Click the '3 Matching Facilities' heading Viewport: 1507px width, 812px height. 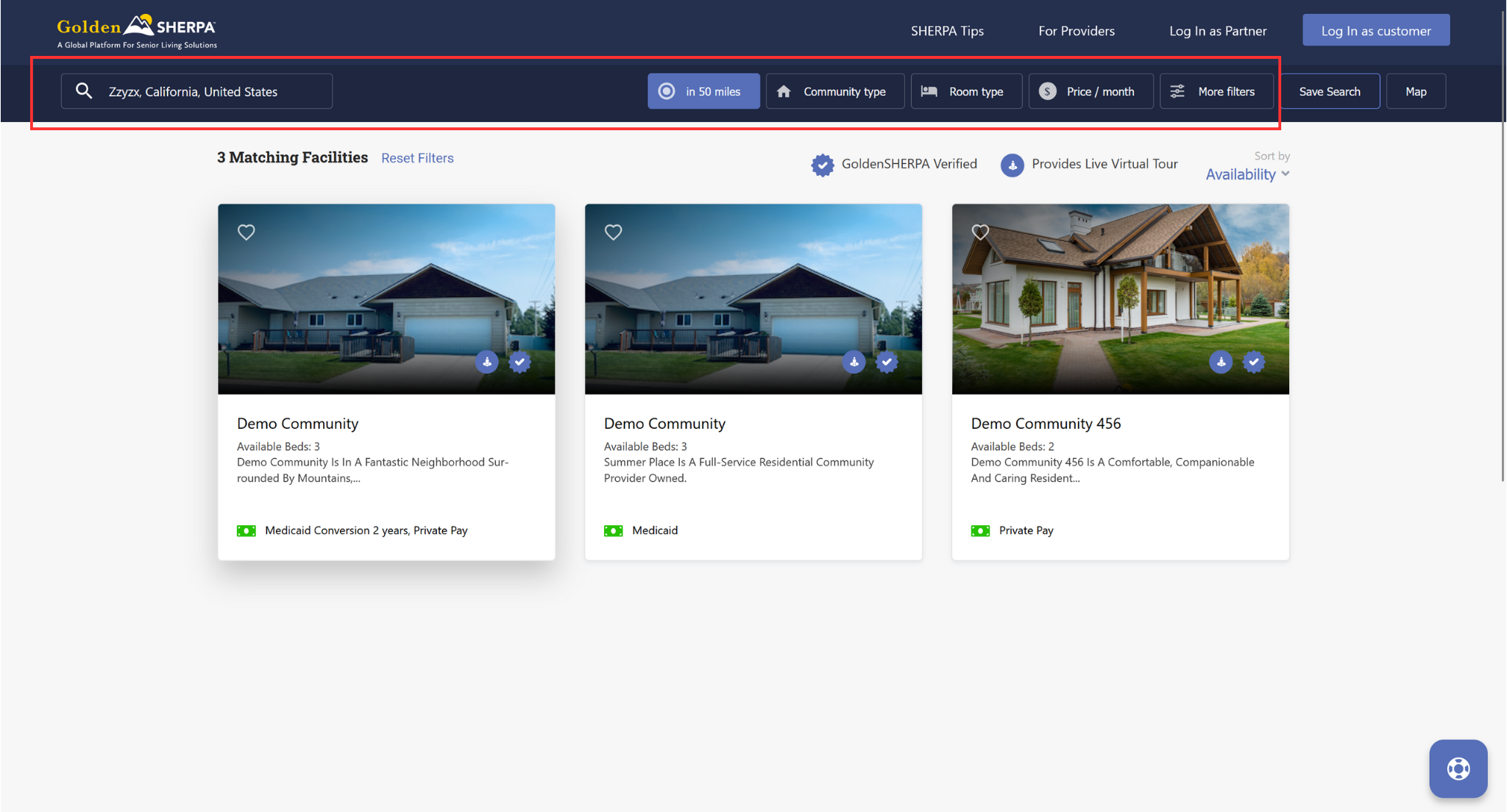tap(292, 157)
